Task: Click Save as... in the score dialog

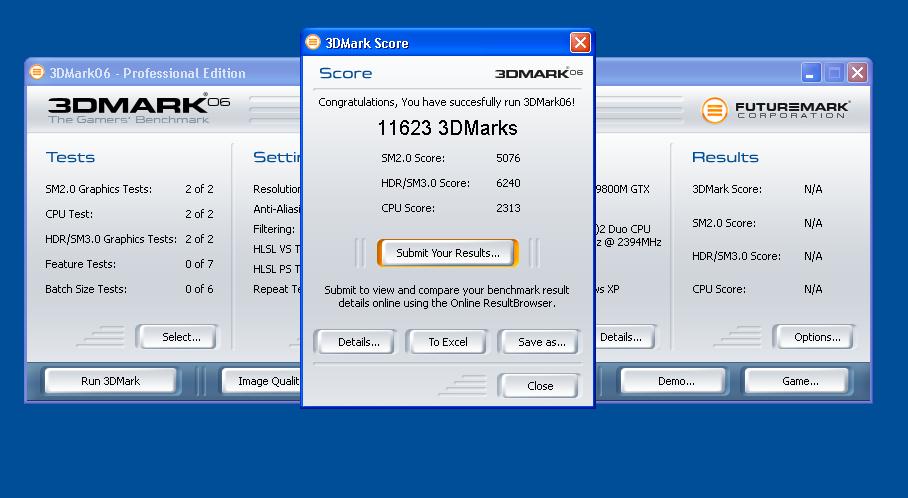Action: tap(540, 342)
